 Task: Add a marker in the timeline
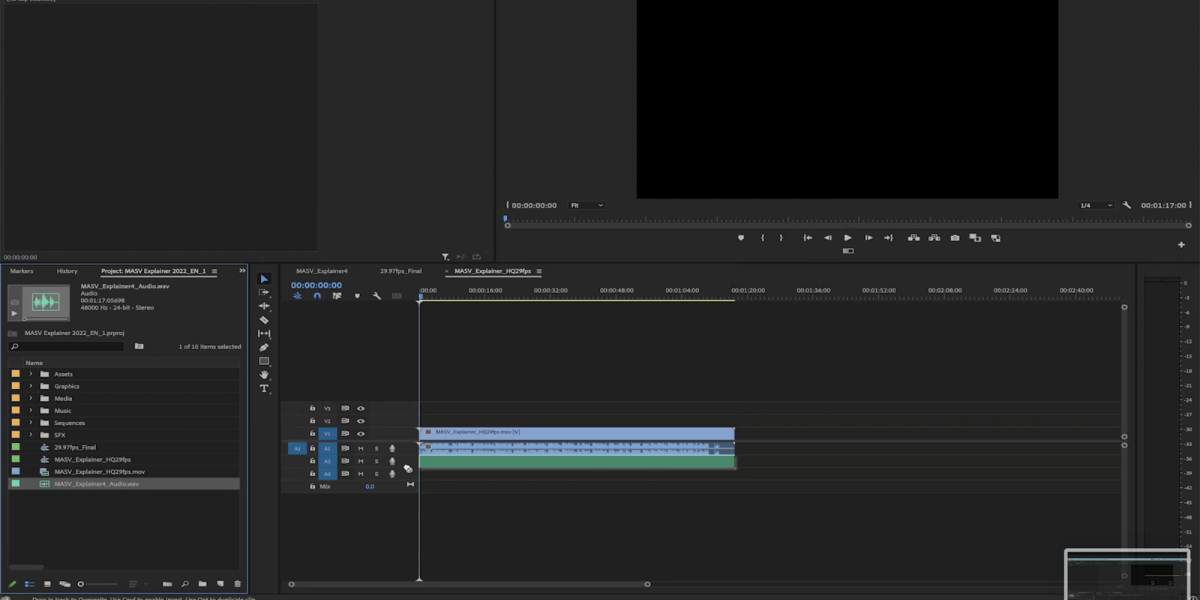click(357, 296)
